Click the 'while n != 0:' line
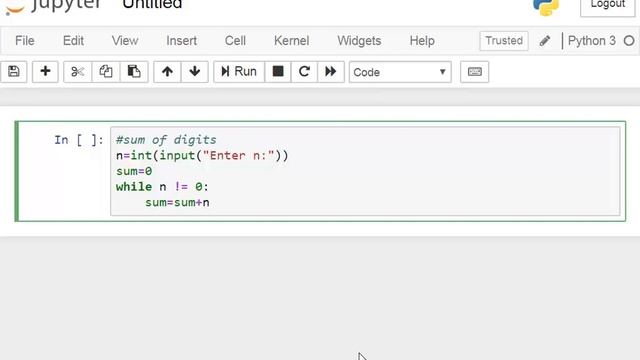Screen dimensions: 640x360 tap(162, 187)
